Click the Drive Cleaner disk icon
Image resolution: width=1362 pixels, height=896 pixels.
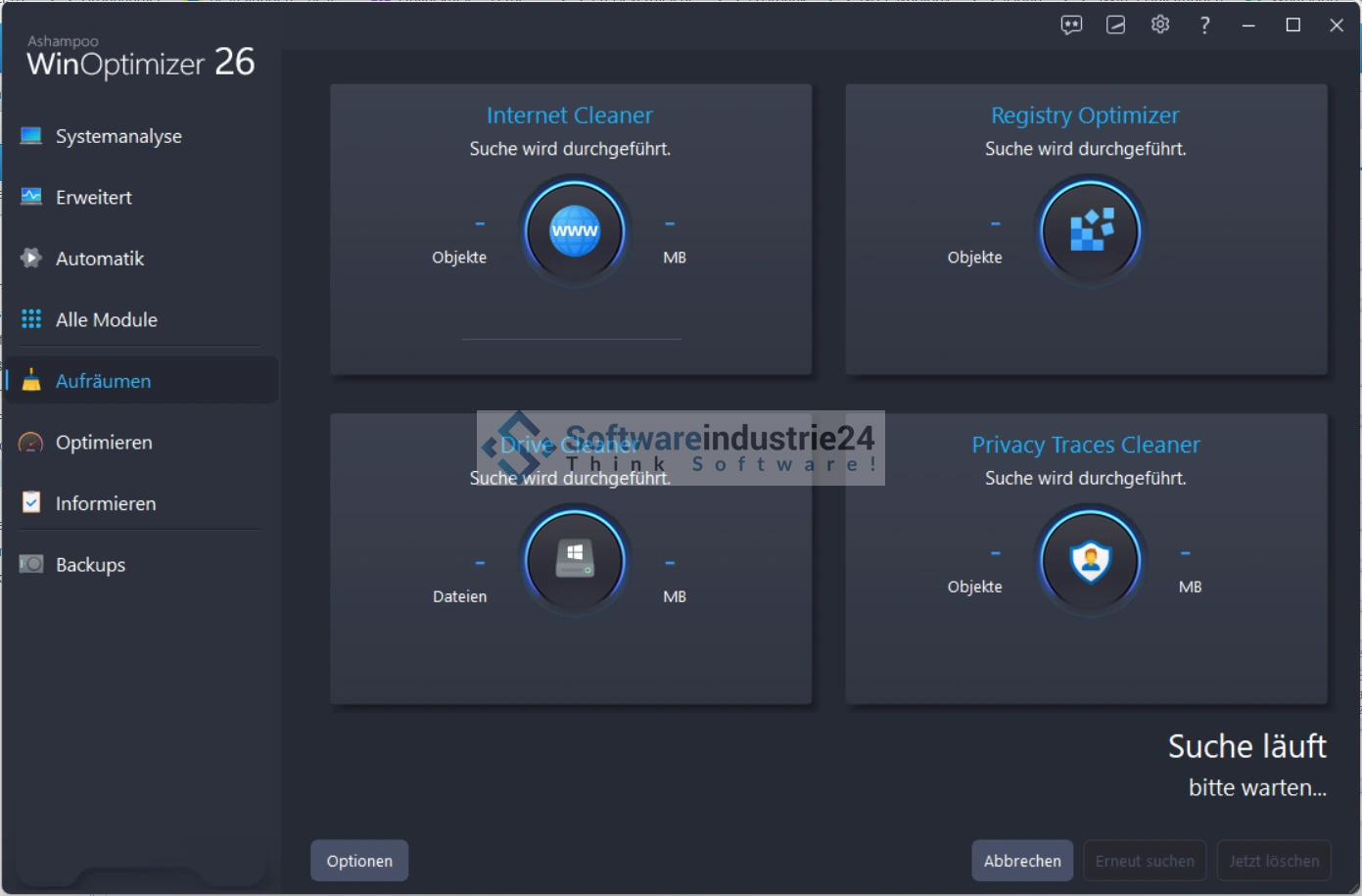click(x=575, y=560)
